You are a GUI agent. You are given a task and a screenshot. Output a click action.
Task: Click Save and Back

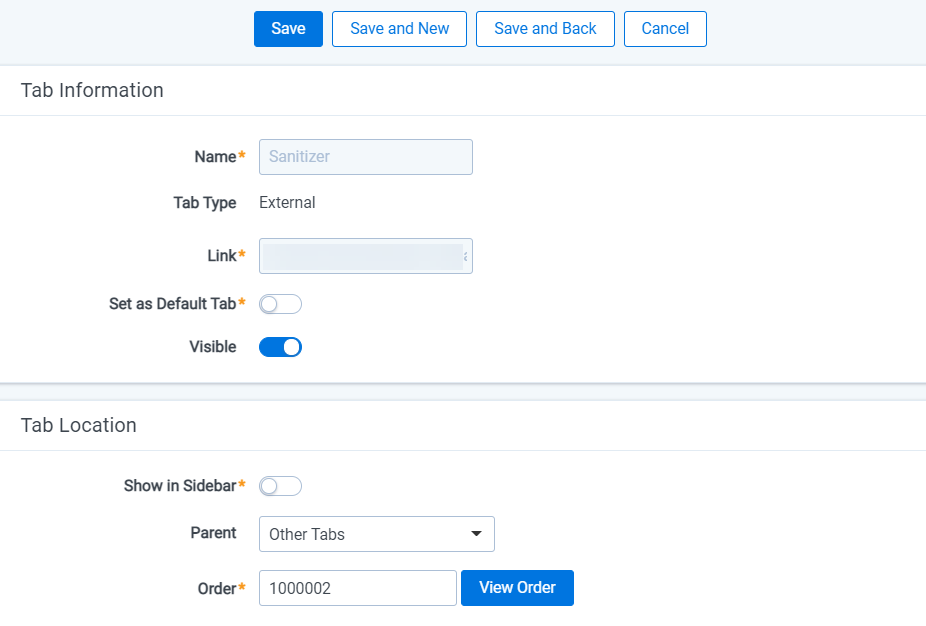[x=545, y=29]
